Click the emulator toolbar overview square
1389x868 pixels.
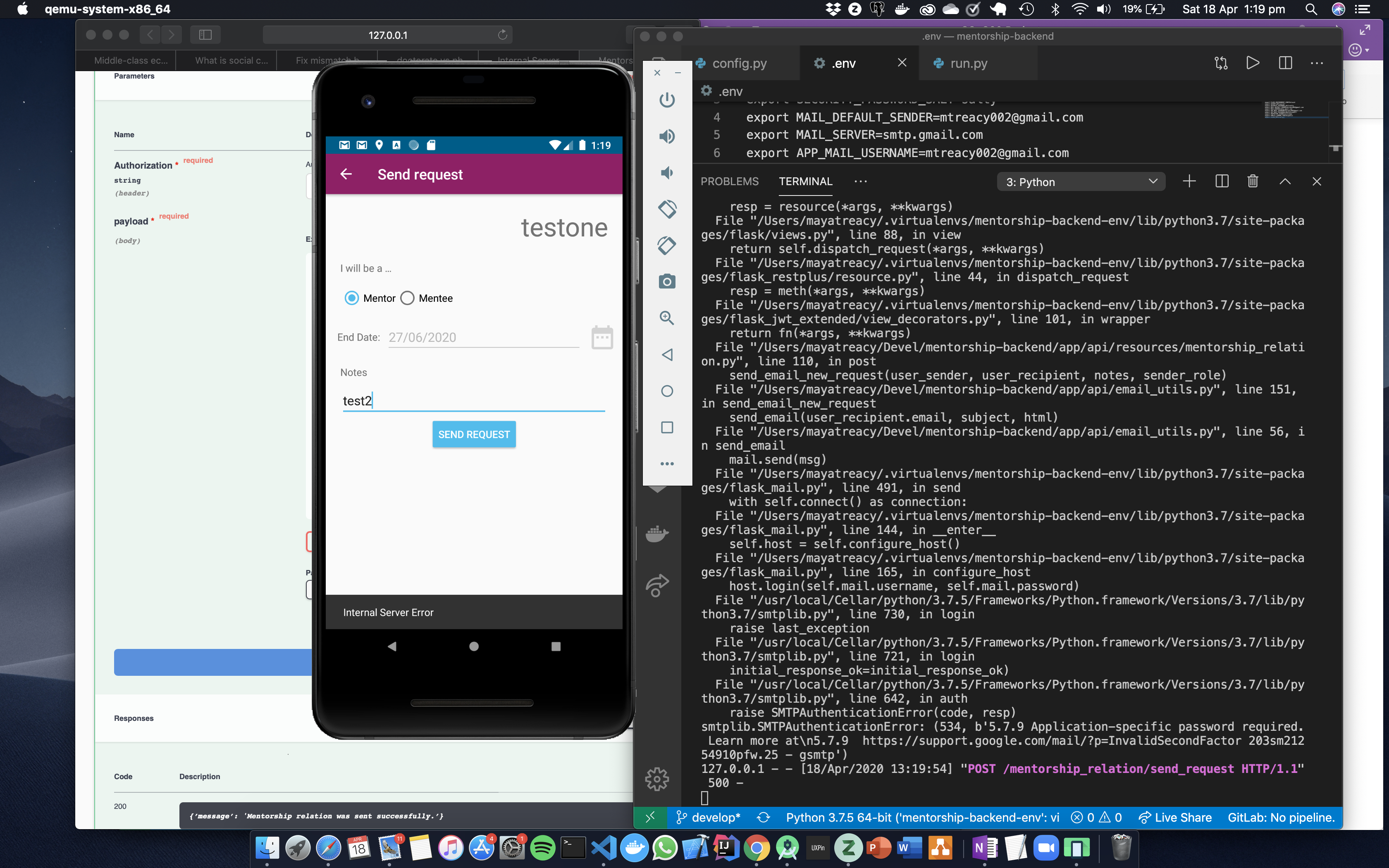pyautogui.click(x=666, y=428)
